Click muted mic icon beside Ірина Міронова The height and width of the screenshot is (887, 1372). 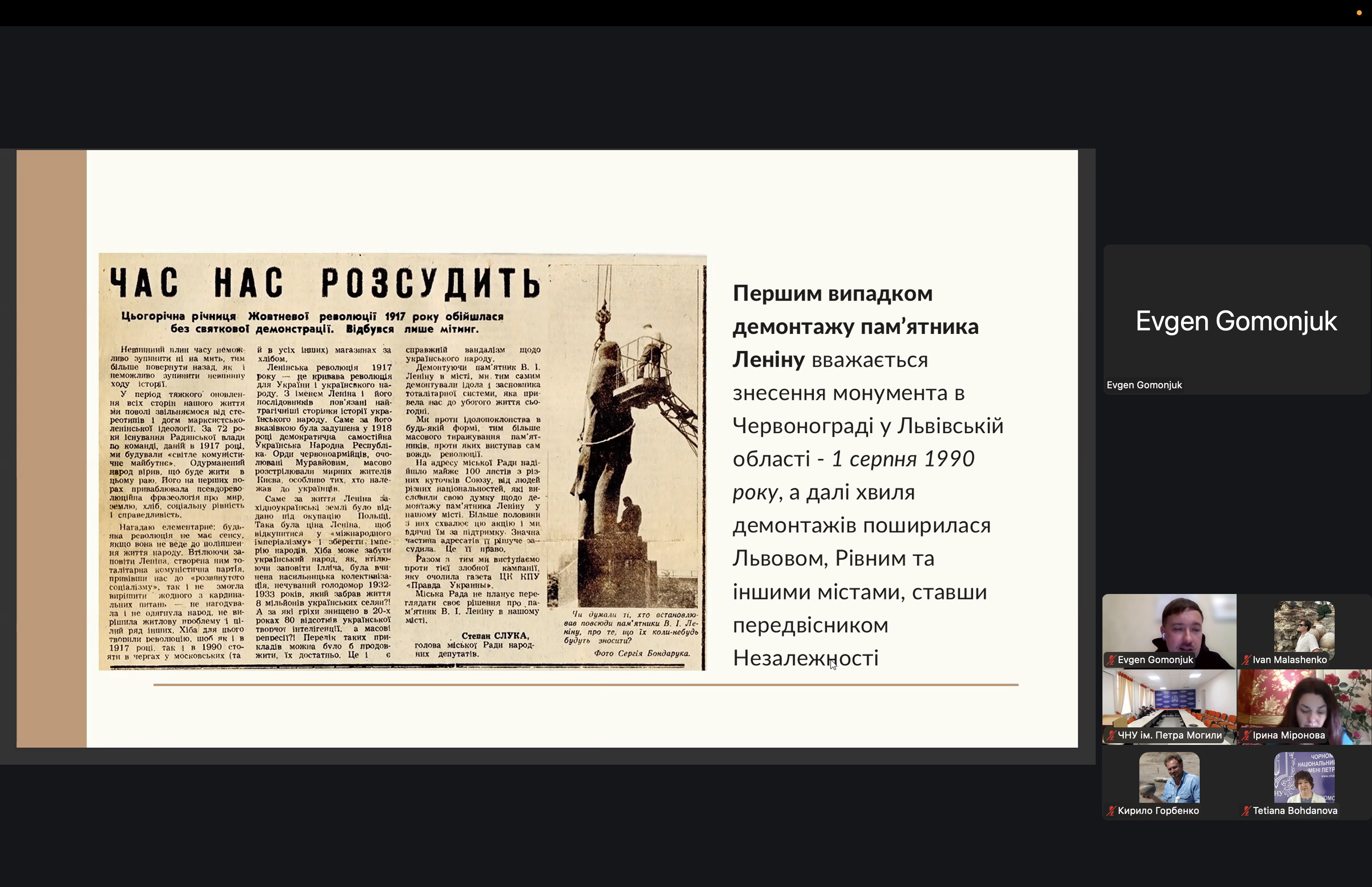pyautogui.click(x=1246, y=735)
